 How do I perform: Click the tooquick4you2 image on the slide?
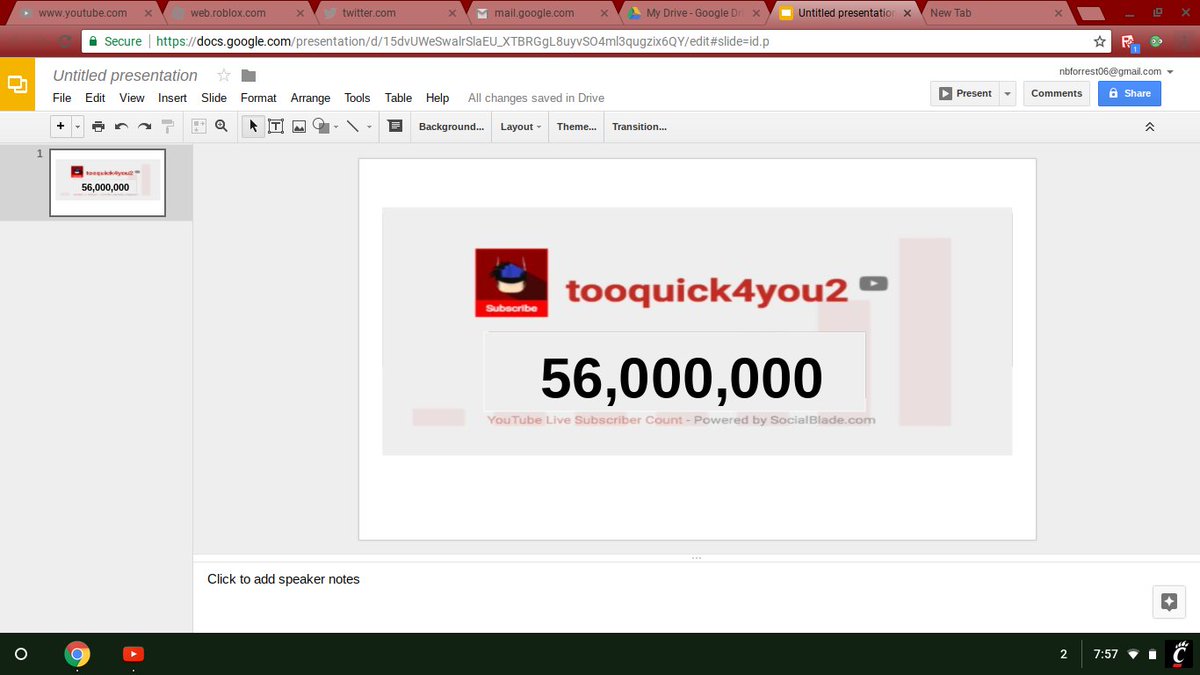tap(697, 331)
